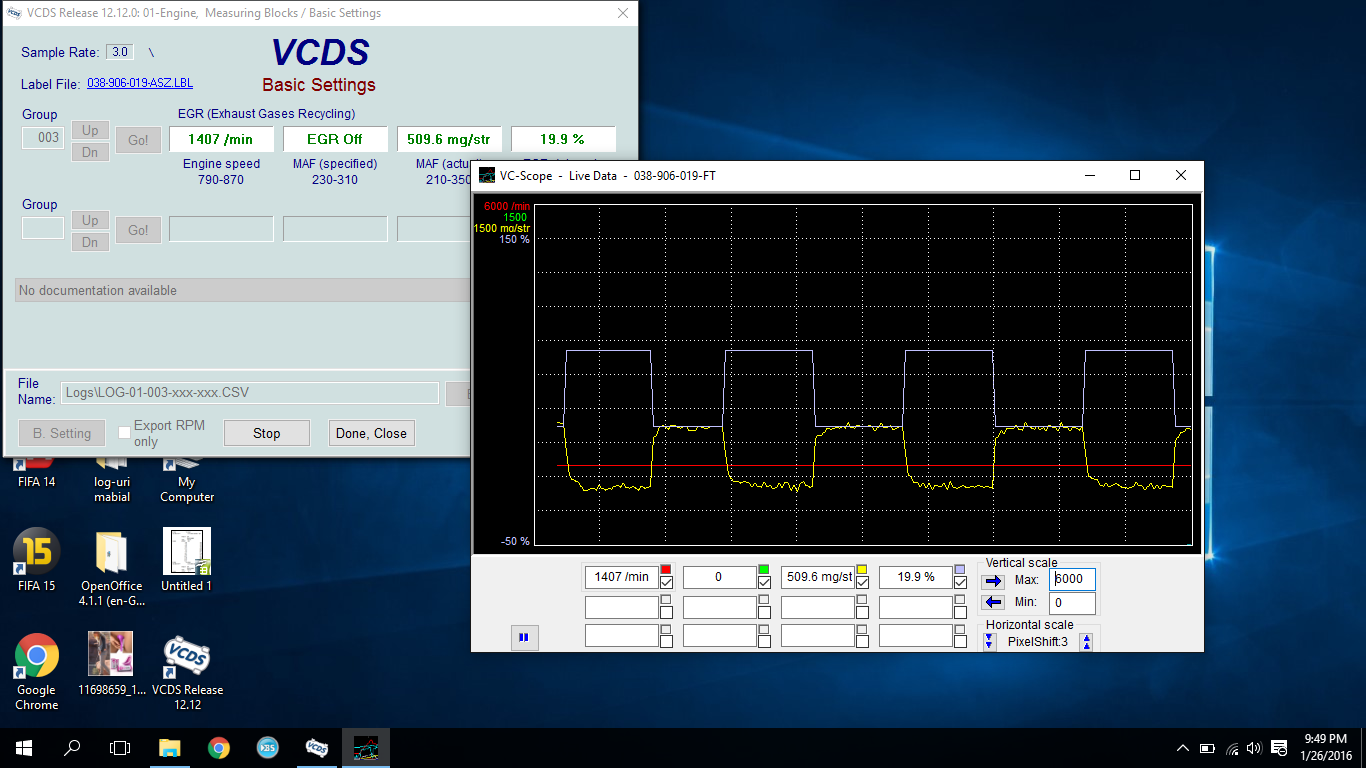Click the 1407 /min engine speed value in VCDS
The width and height of the screenshot is (1366, 768).
[x=221, y=139]
